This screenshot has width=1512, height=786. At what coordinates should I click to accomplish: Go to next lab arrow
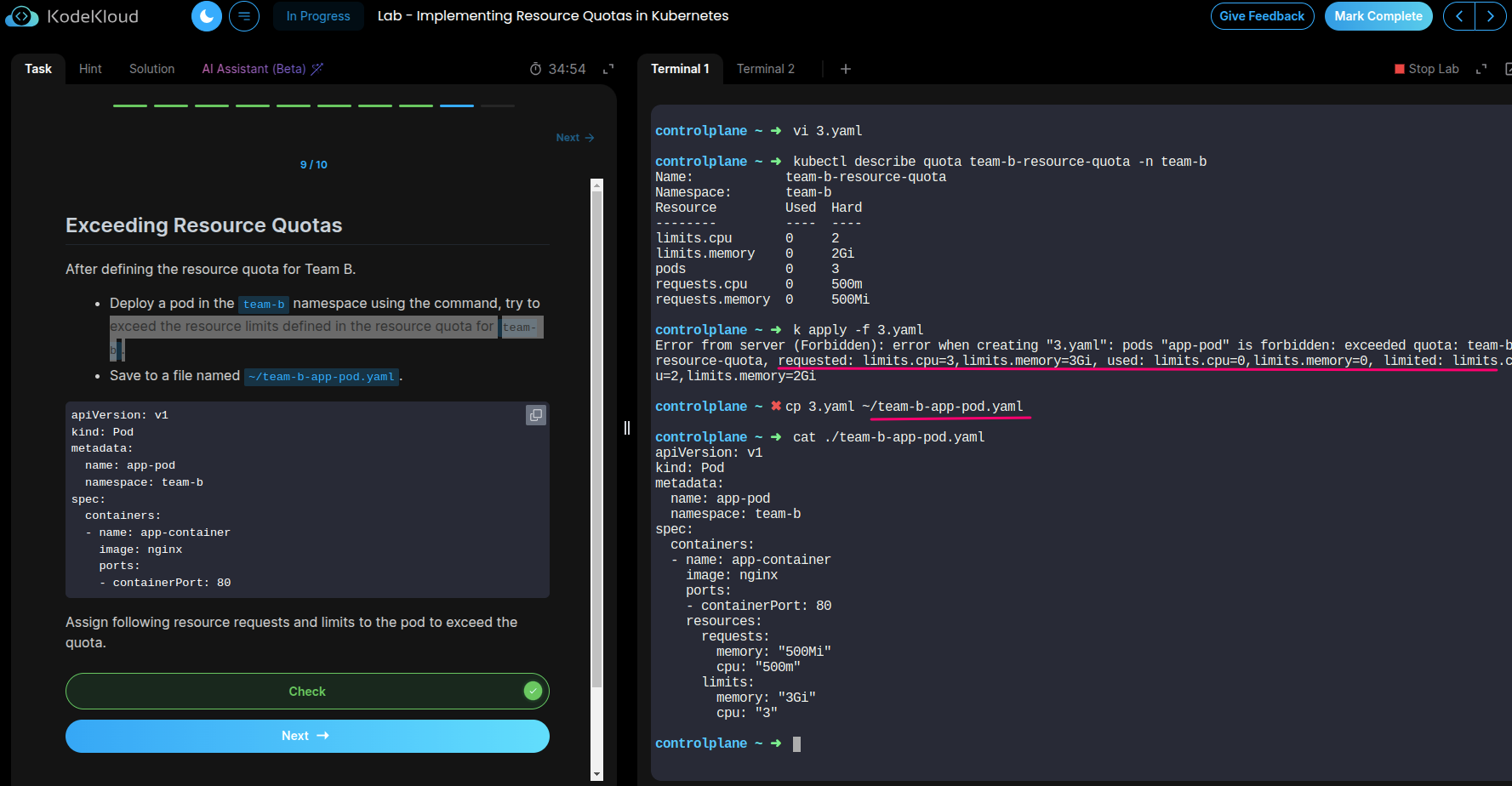1490,16
